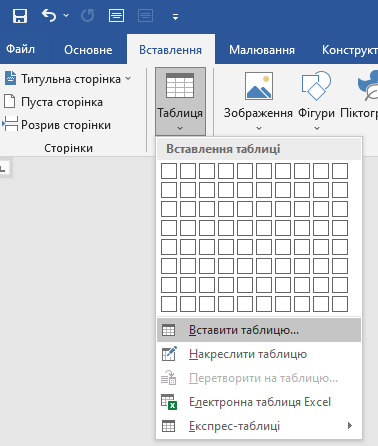Click the pencil table icon for Накреслити таблицю
This screenshot has height=446, width=378.
point(169,354)
